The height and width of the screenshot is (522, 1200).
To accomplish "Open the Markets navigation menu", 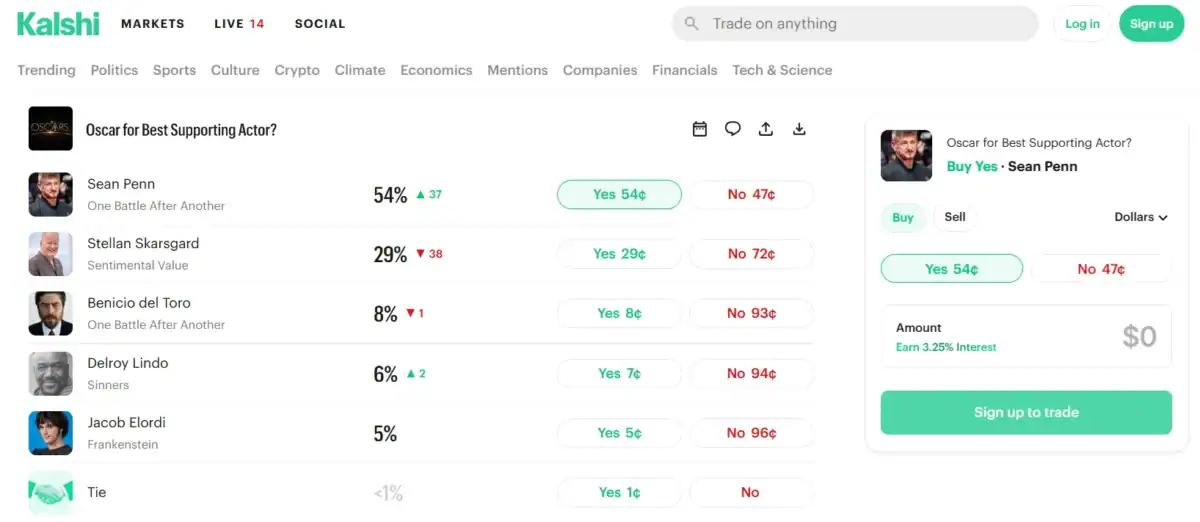I will 153,24.
